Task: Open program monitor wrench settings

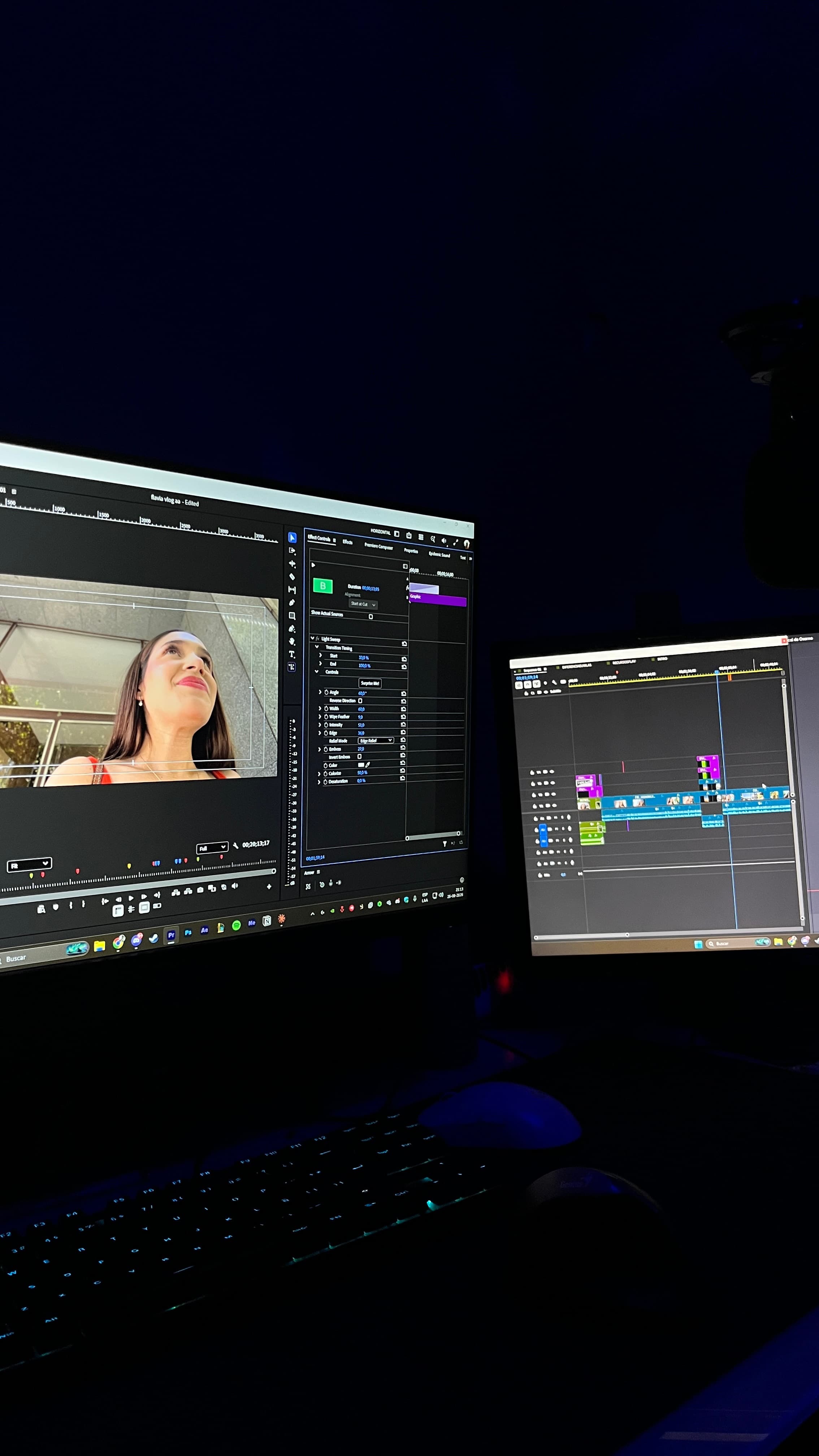Action: (x=235, y=846)
